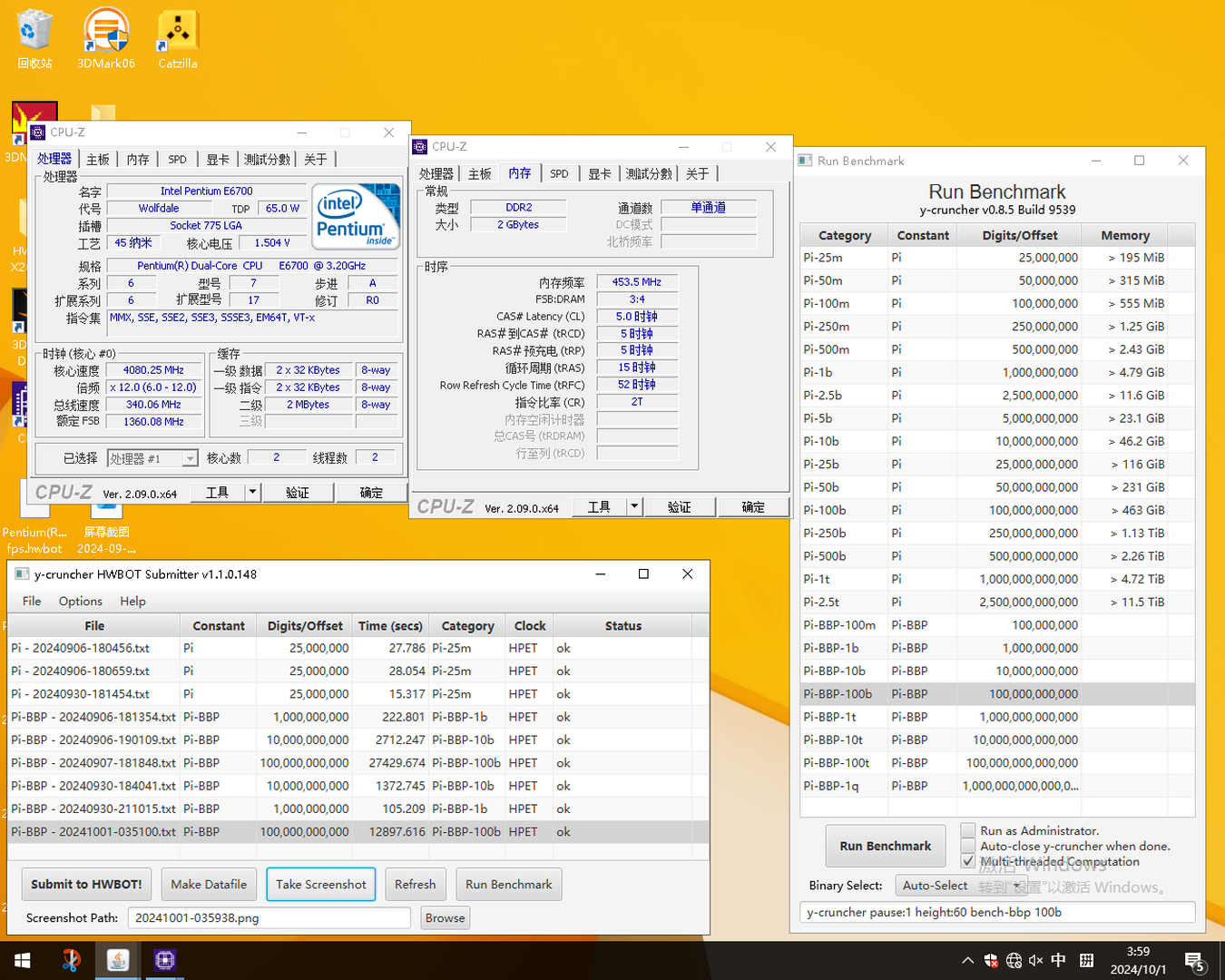Click the muted volume tray icon
Image resolution: width=1225 pixels, height=980 pixels.
click(1036, 960)
